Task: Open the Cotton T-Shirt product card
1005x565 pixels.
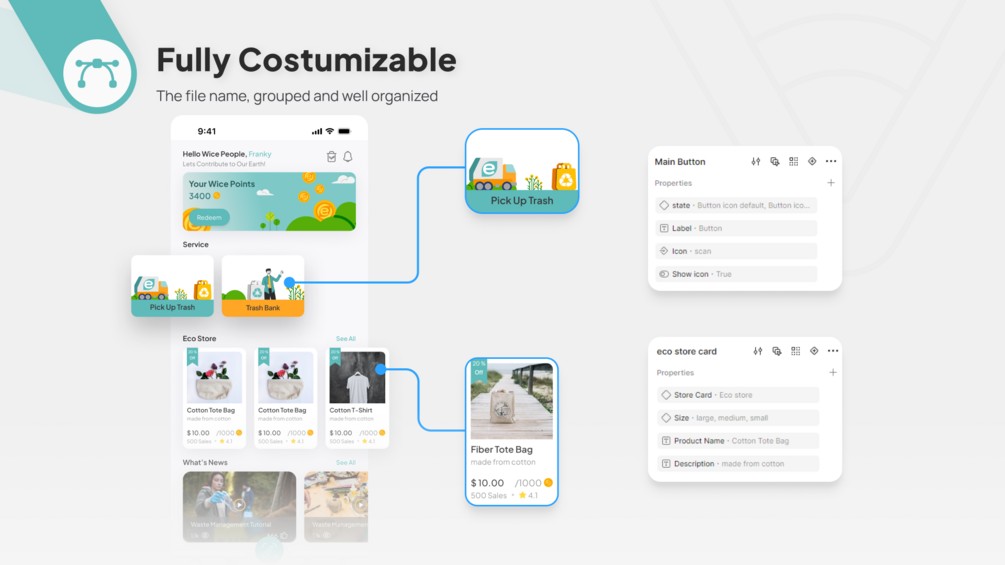Action: coord(357,398)
